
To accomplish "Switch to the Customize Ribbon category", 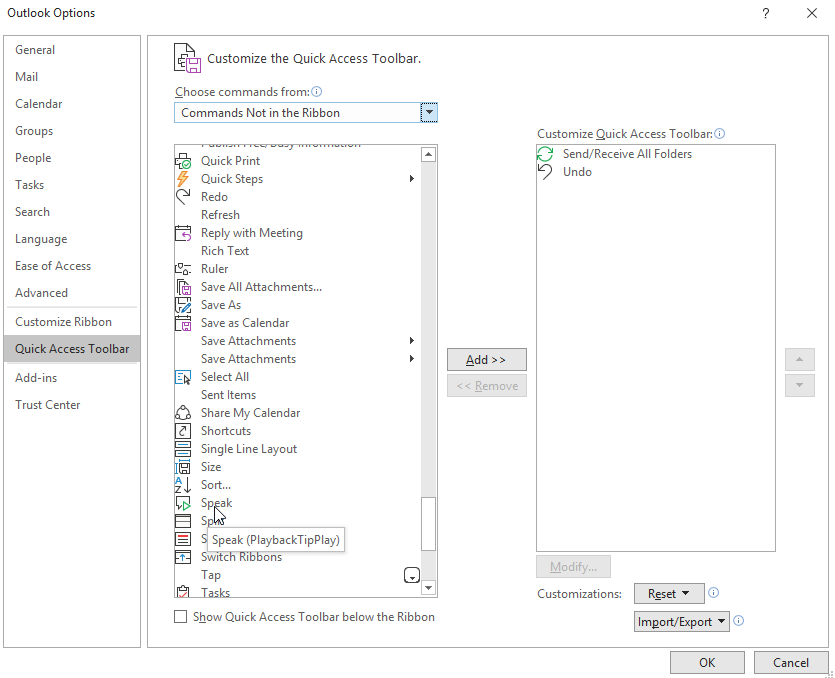I will pos(63,322).
